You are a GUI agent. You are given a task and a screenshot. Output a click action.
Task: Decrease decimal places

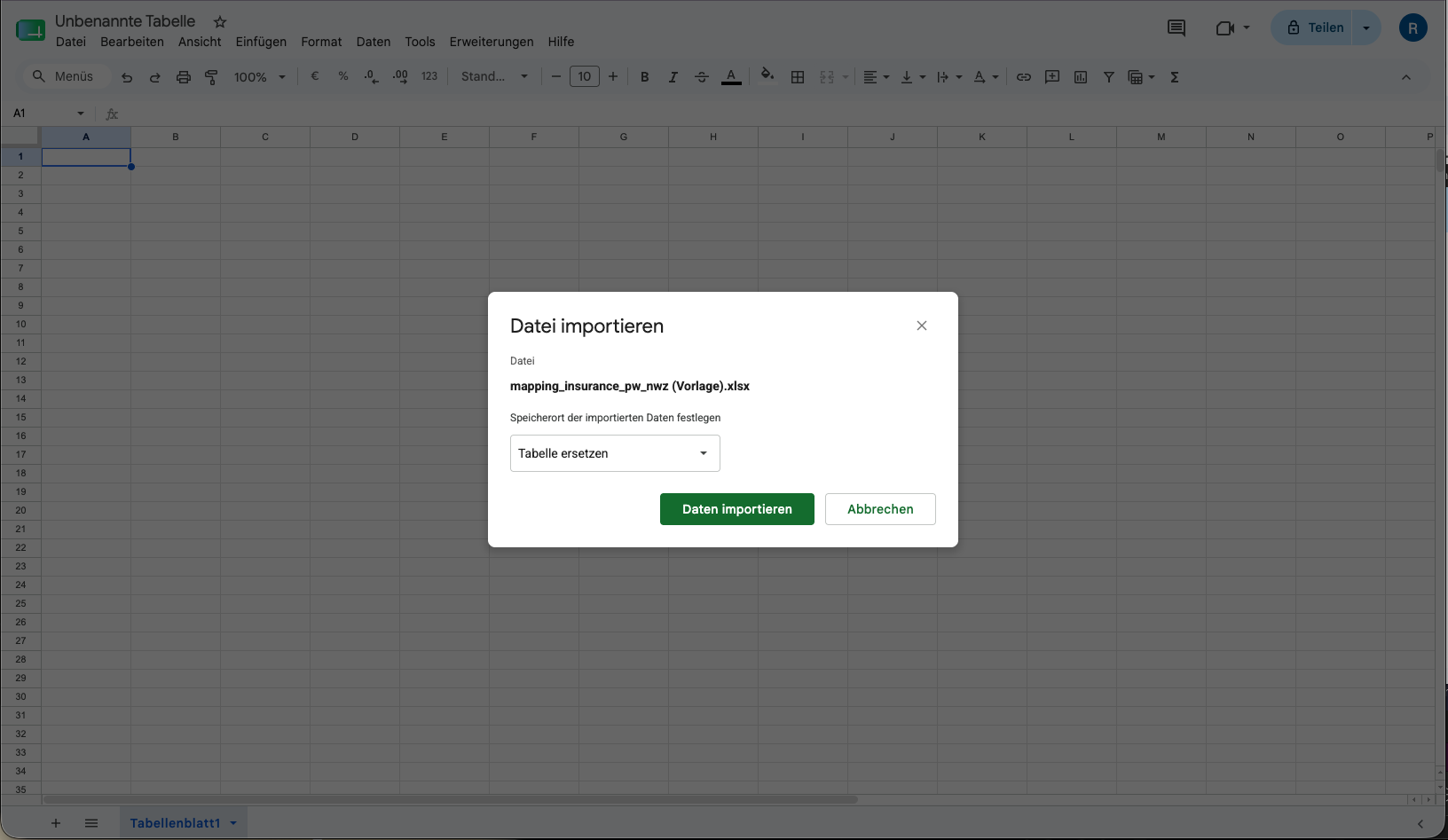click(x=372, y=77)
